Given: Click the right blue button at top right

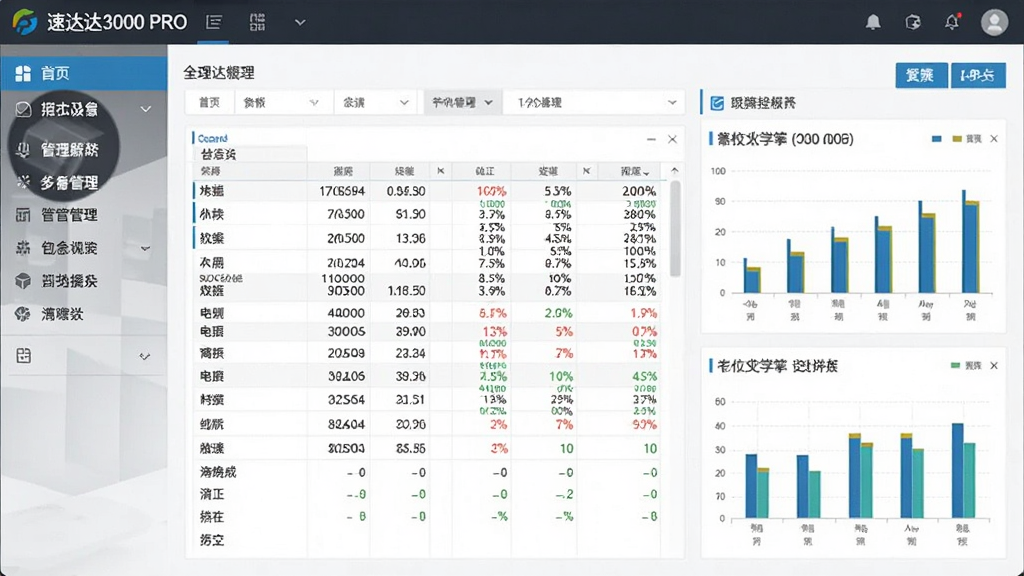Looking at the screenshot, I should tap(978, 76).
